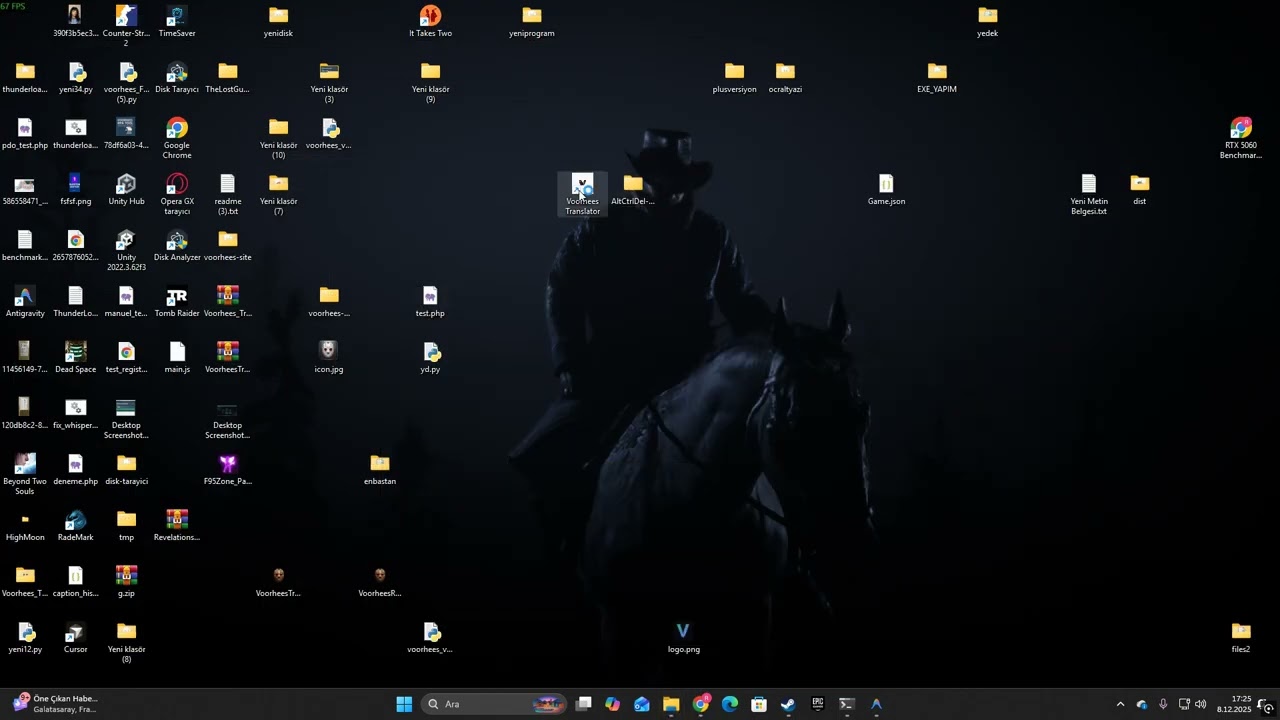Select the disk-tarayici folder
The height and width of the screenshot is (720, 1280).
pos(126,470)
